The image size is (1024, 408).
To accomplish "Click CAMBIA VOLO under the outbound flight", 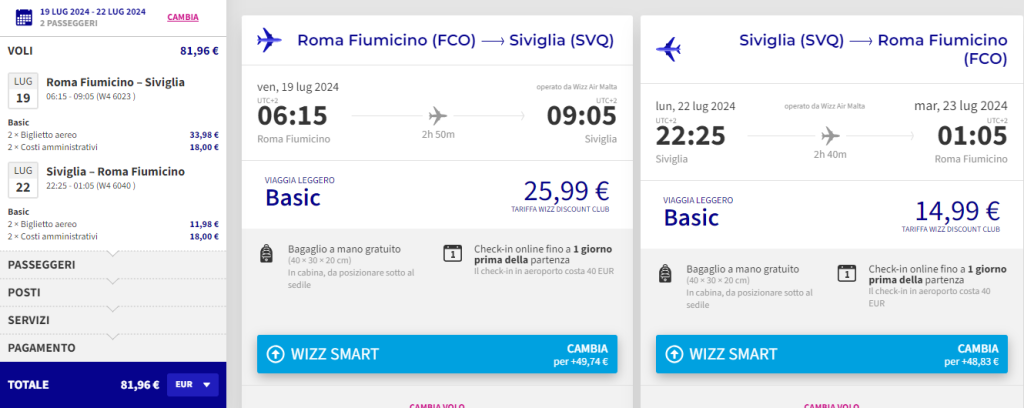I will (437, 405).
